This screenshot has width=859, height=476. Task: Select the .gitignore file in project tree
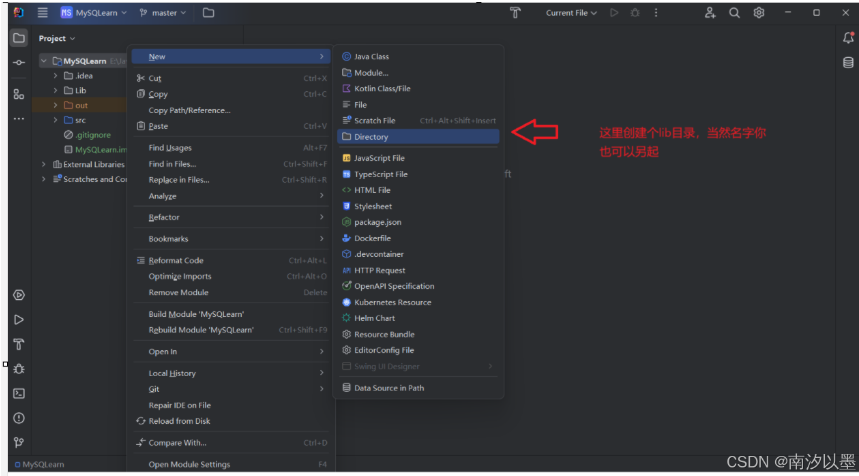pyautogui.click(x=92, y=134)
